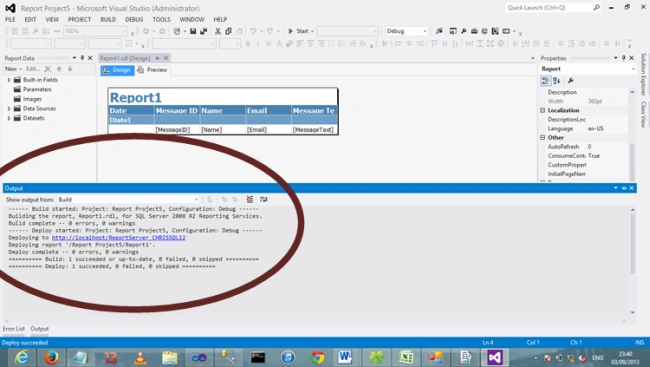Open the FILE menu
Image resolution: width=650 pixels, height=367 pixels.
tap(10, 19)
